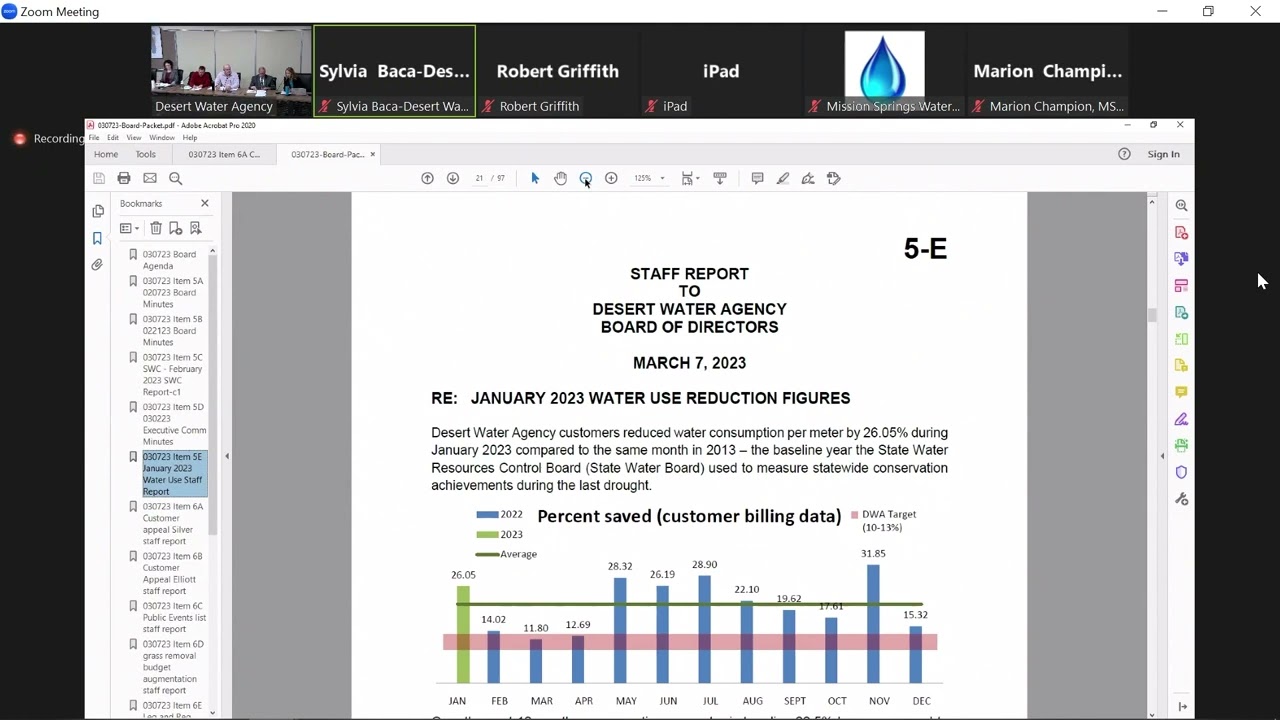Screen dimensions: 1280x720
Task: Click the find bookmark icon
Action: click(195, 228)
